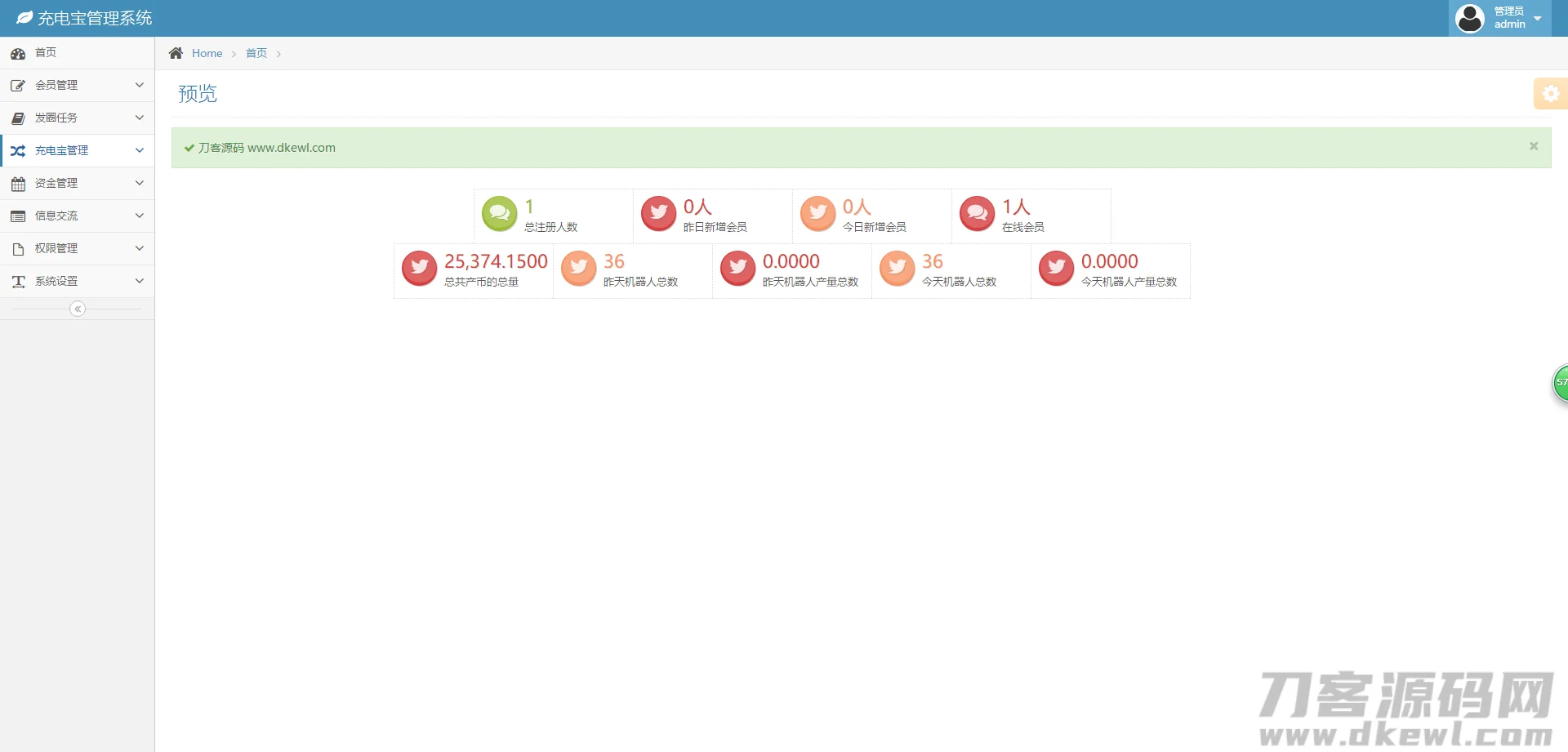The width and height of the screenshot is (1568, 752).
Task: Open the 发圈任务 sidebar menu
Action: pos(77,118)
